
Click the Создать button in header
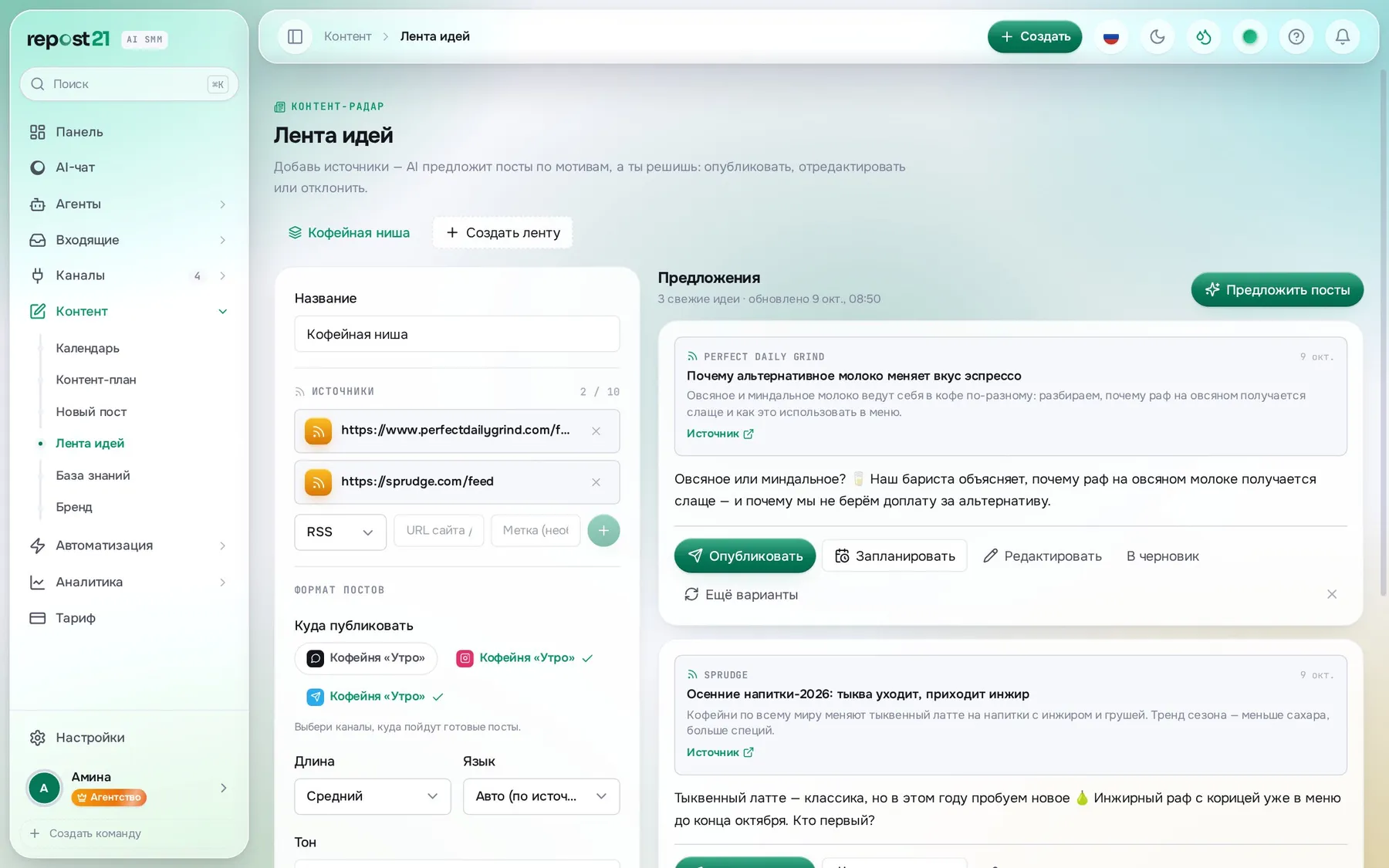tap(1035, 36)
